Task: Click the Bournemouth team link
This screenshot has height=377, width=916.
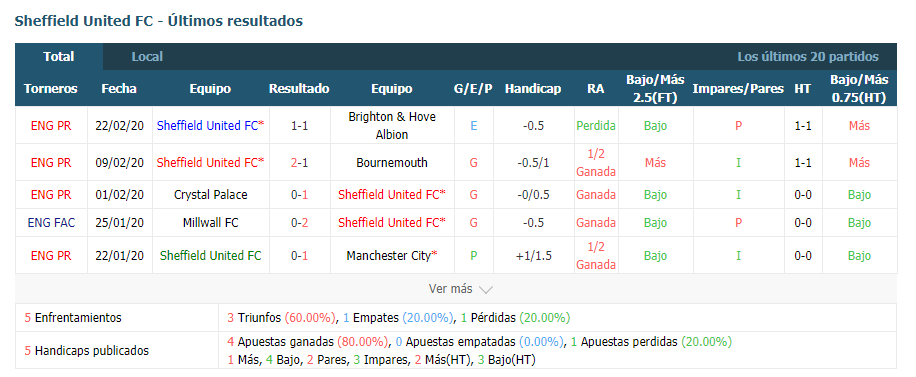Action: 391,162
